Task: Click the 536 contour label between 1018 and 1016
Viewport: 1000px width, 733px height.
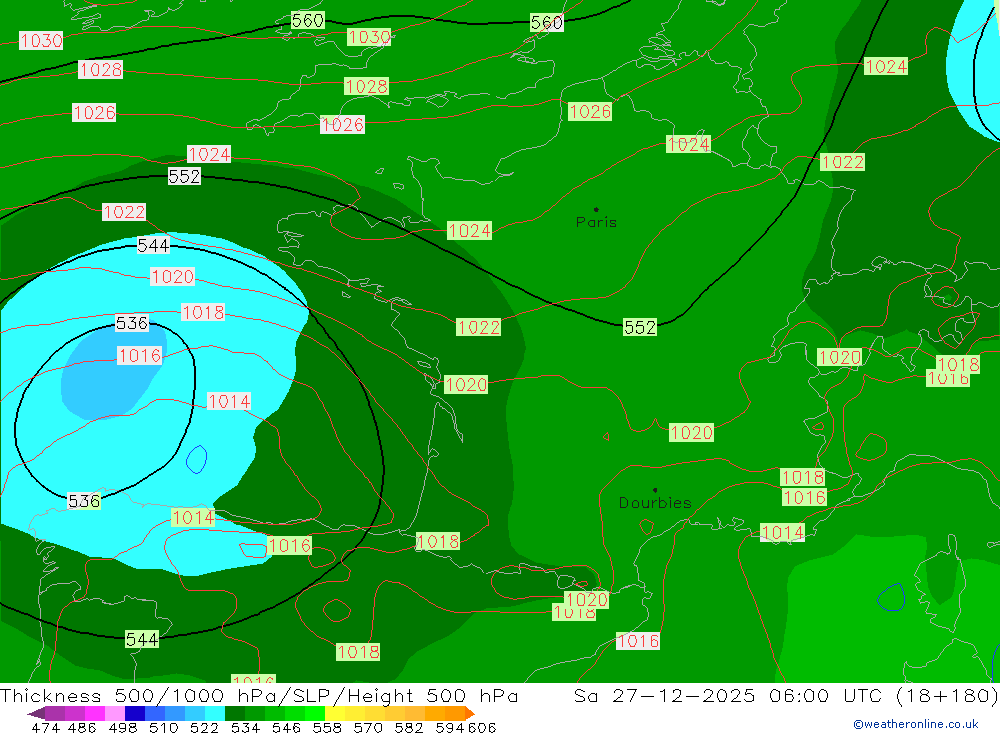Action: coord(132,323)
